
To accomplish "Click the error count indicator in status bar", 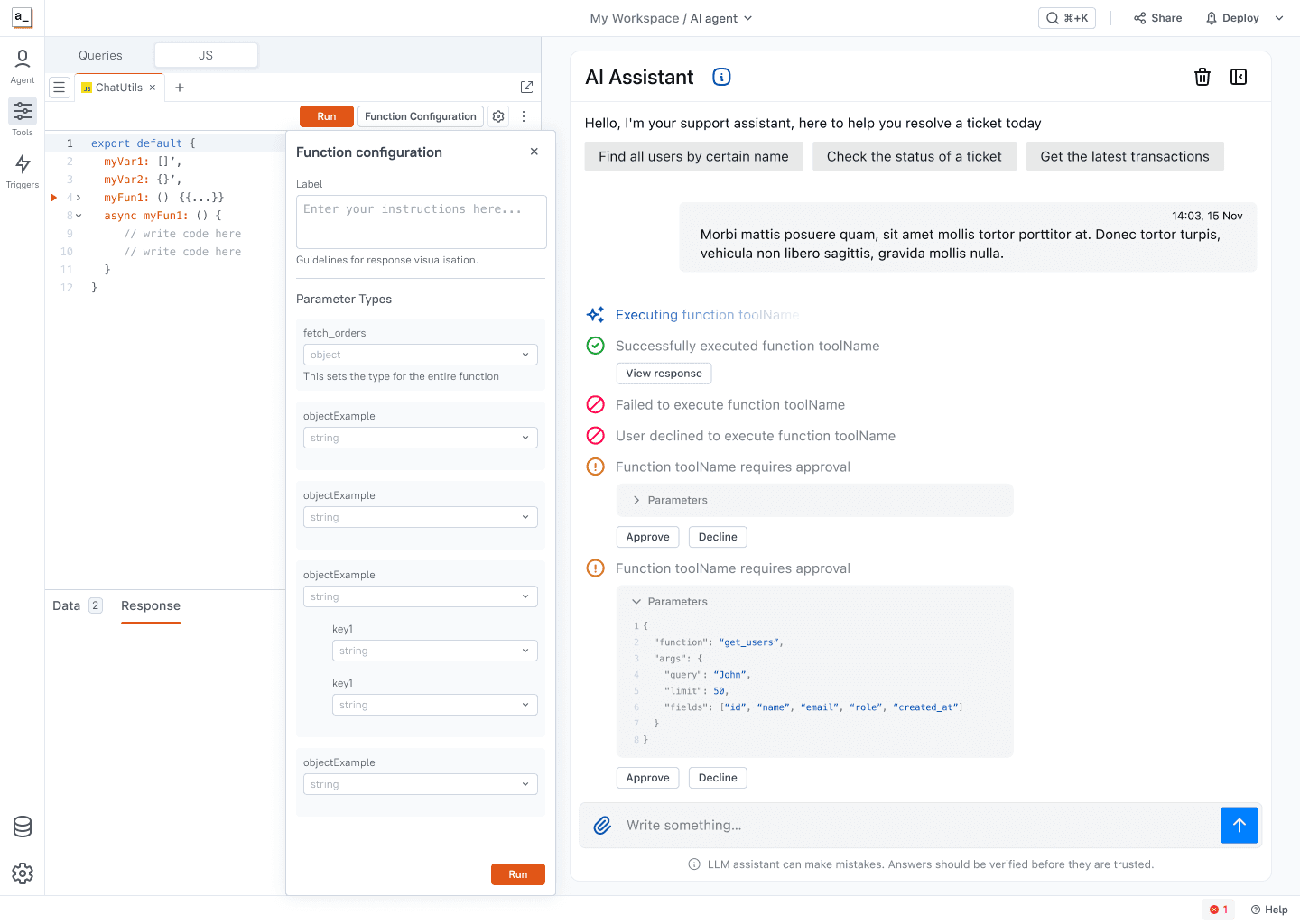I will (1219, 910).
